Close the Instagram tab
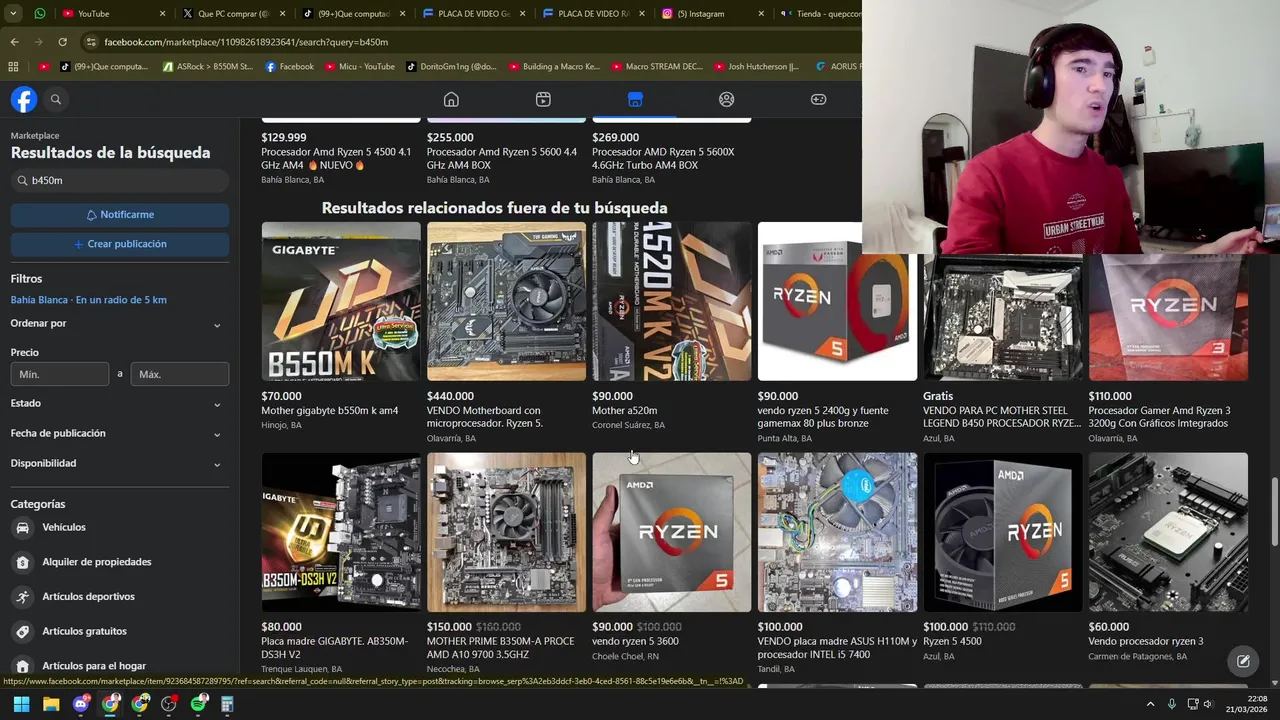Viewport: 1280px width, 720px height. tap(761, 13)
